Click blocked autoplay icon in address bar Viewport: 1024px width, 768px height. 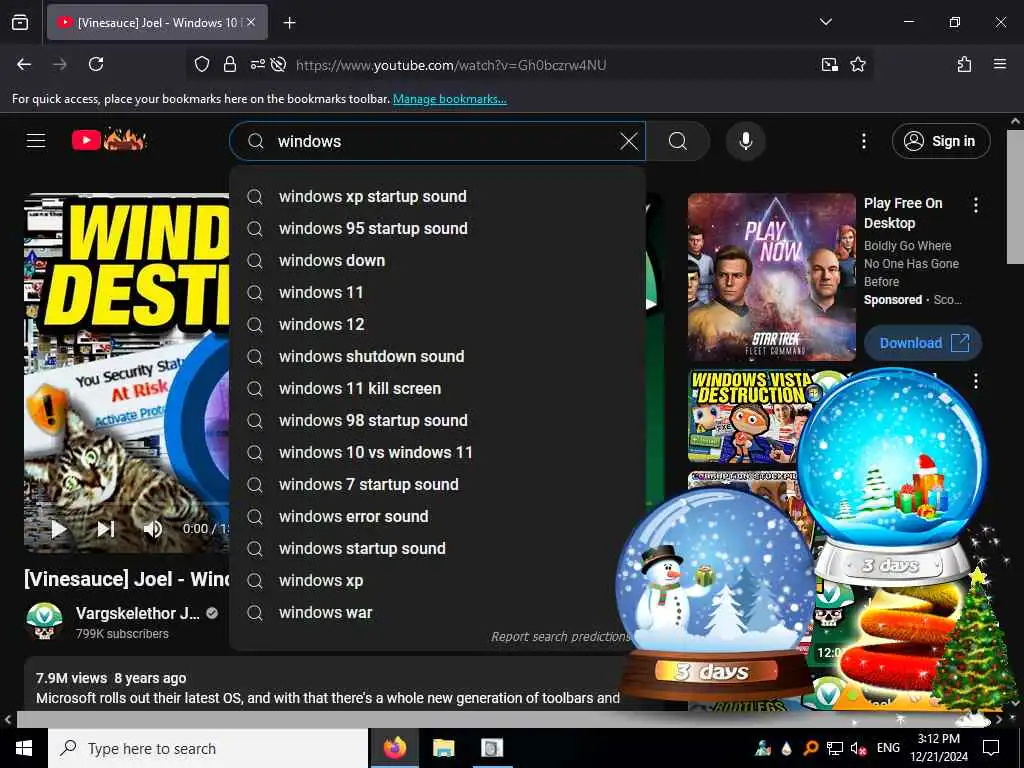(278, 65)
